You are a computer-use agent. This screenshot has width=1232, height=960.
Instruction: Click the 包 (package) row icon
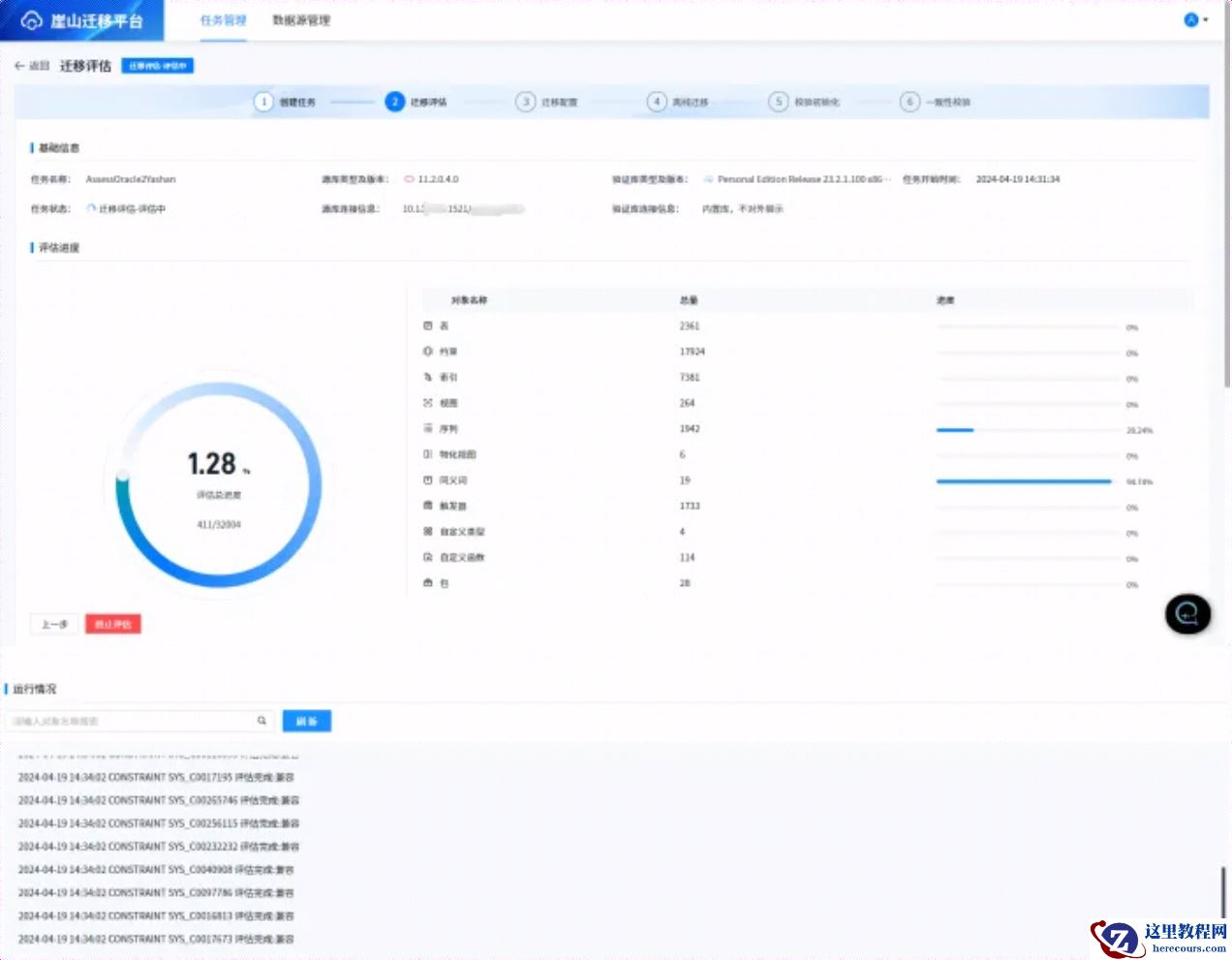coord(428,583)
